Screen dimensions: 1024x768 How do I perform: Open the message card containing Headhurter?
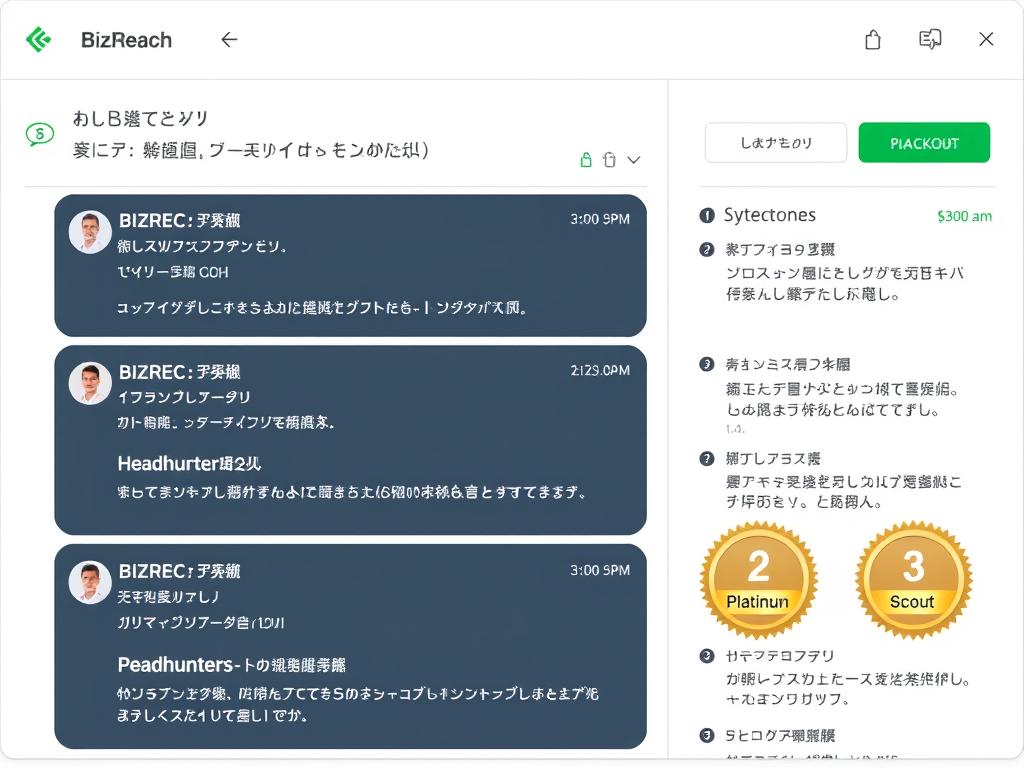point(351,440)
